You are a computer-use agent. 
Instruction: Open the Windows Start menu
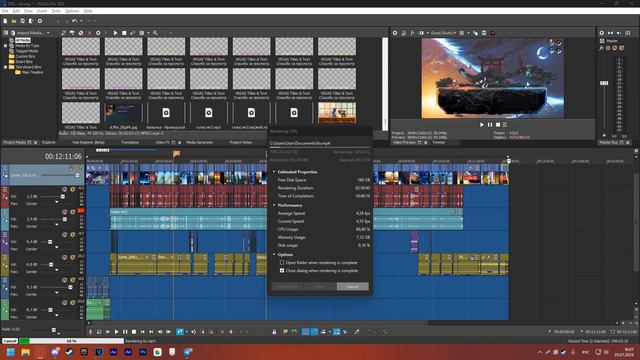11,352
